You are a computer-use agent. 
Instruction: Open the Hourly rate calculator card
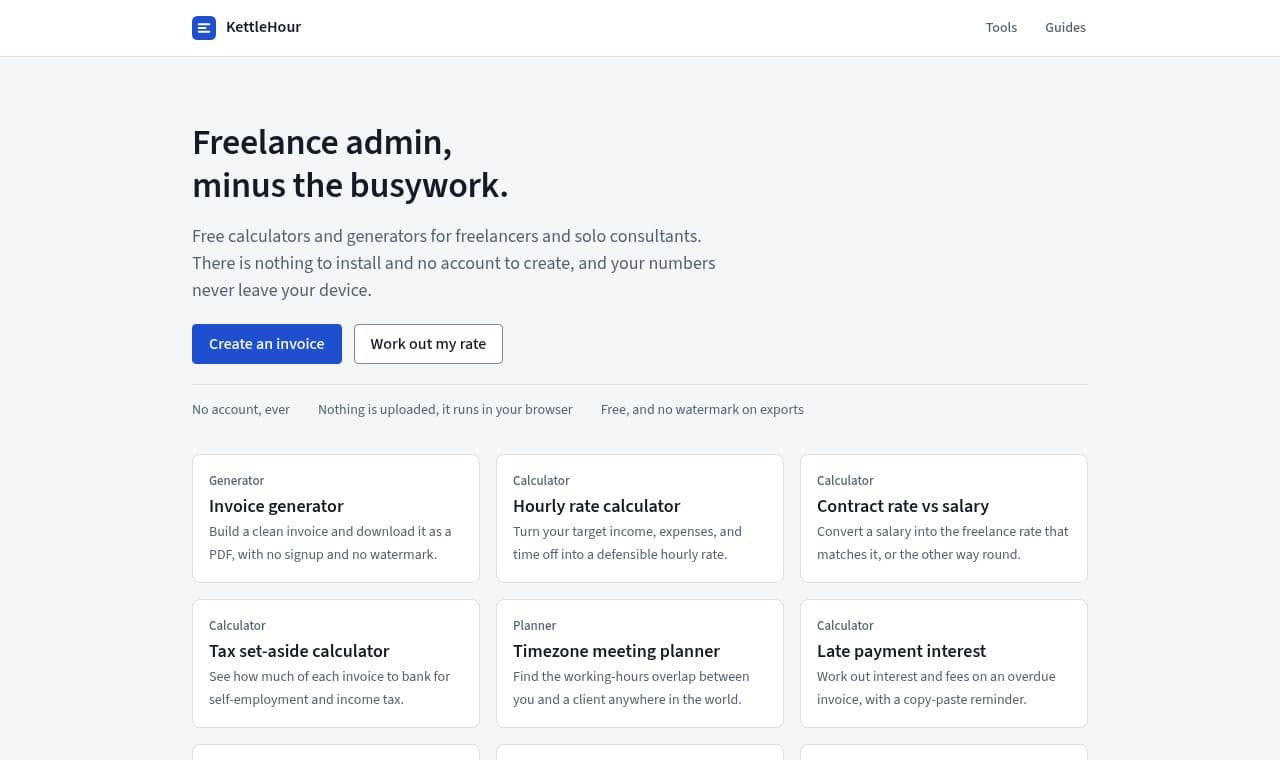click(x=640, y=518)
